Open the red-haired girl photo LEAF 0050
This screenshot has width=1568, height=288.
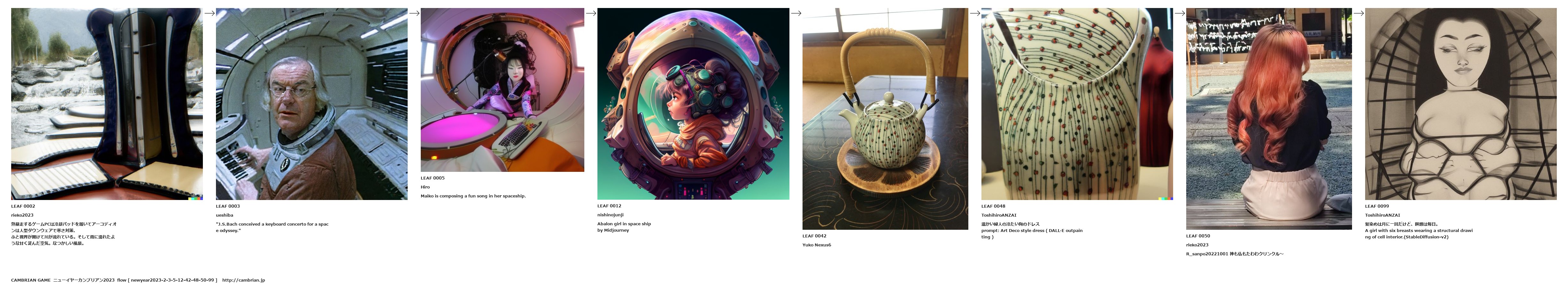[1269, 119]
